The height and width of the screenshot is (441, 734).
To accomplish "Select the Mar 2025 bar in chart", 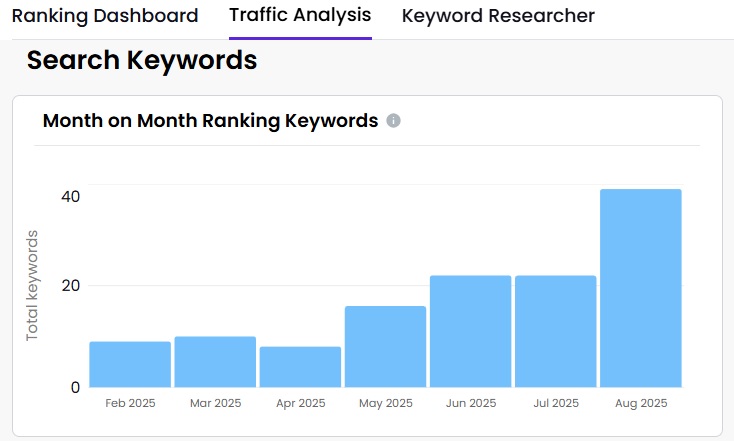I will (x=215, y=362).
